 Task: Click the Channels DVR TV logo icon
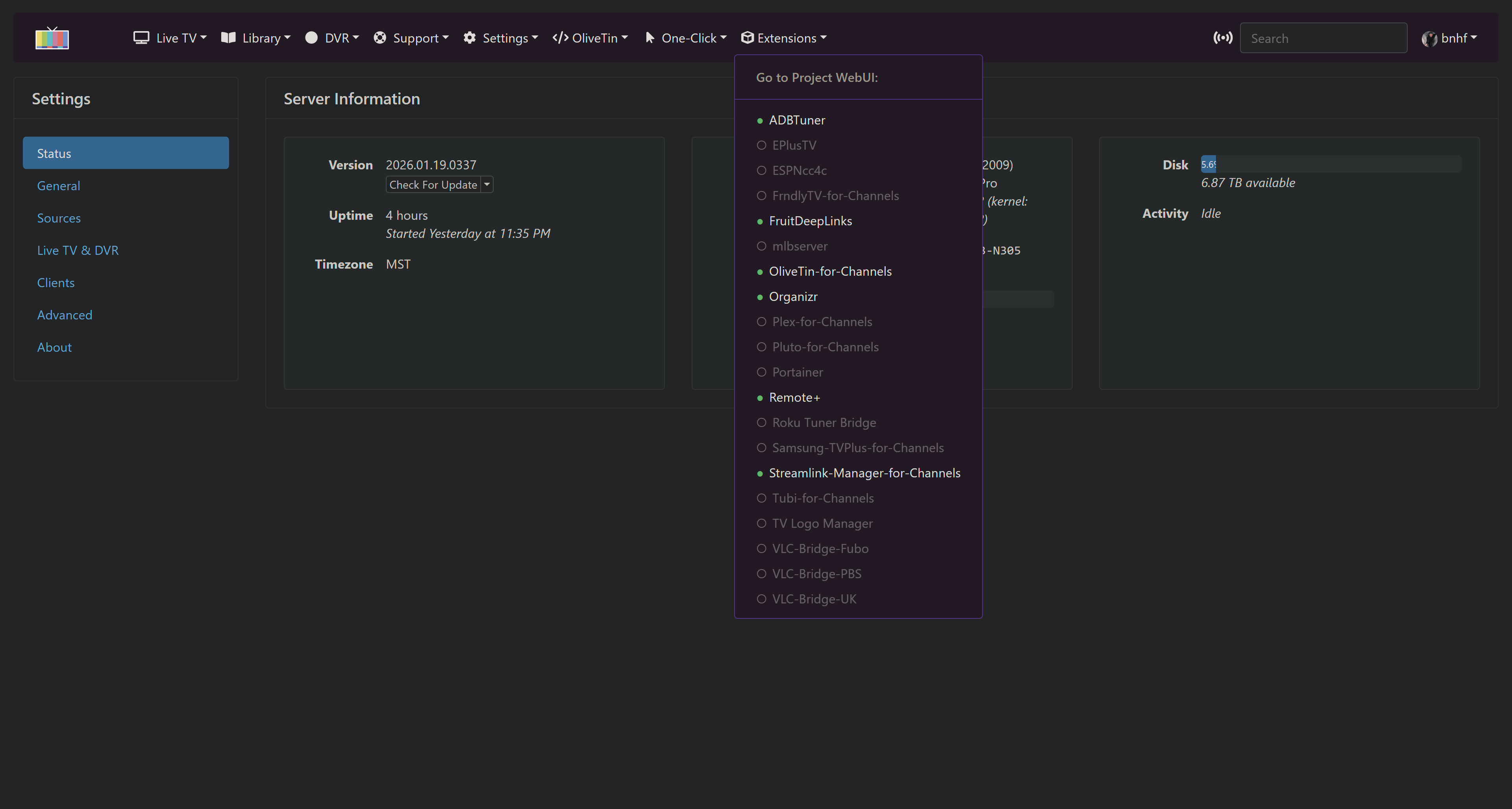pos(52,38)
